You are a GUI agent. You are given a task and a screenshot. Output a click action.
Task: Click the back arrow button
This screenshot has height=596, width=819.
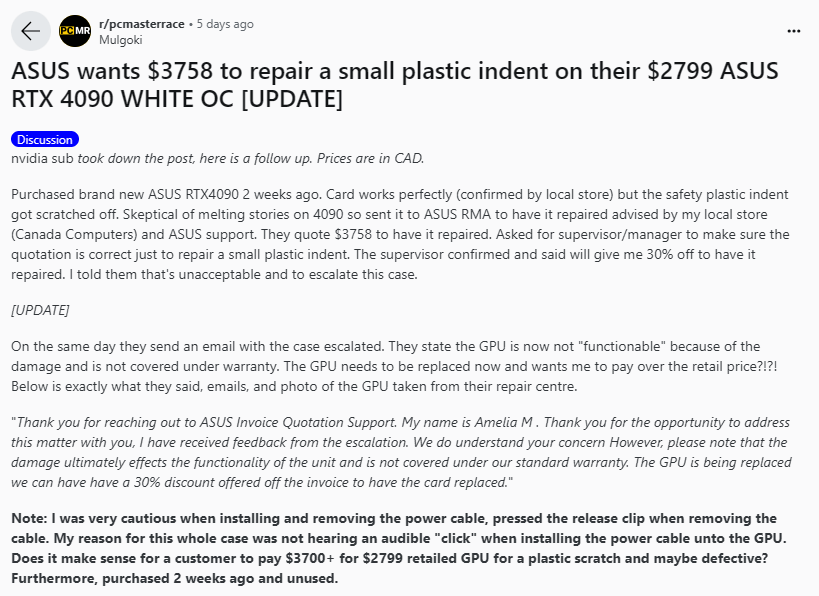point(31,31)
